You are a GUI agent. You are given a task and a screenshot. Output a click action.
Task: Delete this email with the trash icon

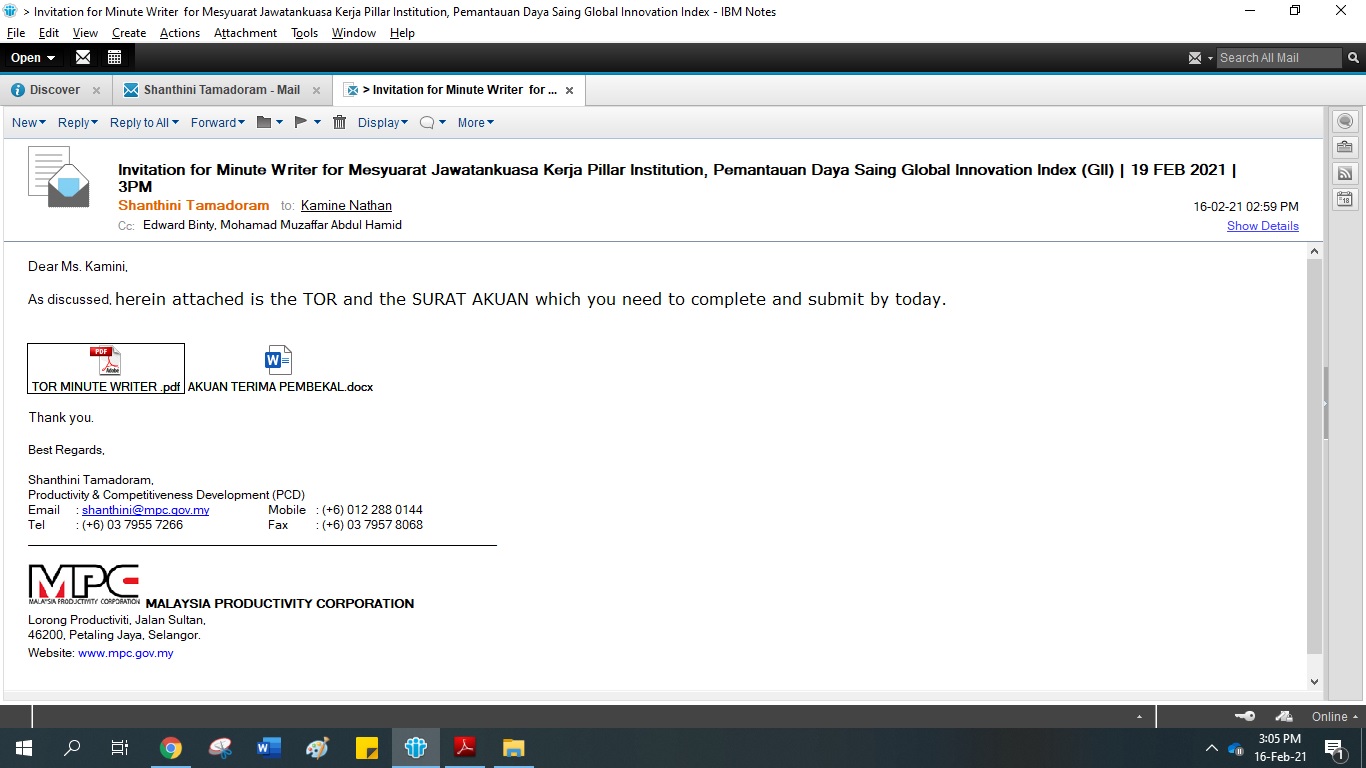pyautogui.click(x=339, y=122)
